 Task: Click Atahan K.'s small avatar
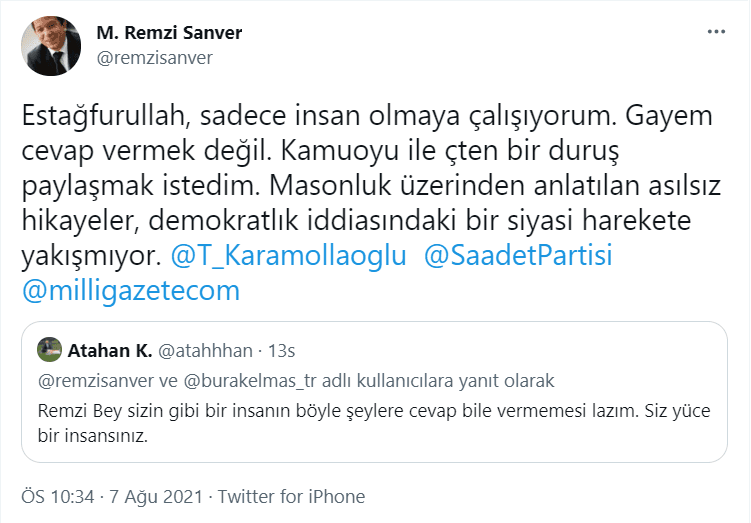[x=49, y=350]
